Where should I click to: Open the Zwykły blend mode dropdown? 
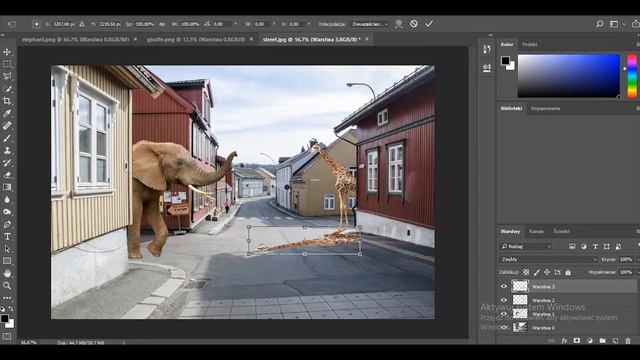(548, 259)
